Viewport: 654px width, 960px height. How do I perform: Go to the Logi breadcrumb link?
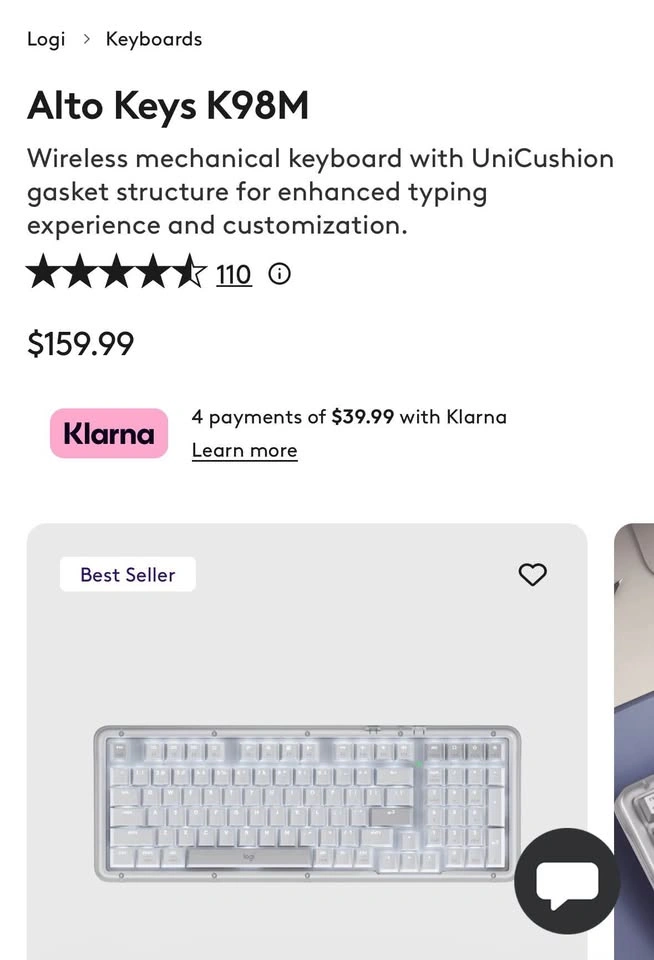tap(46, 39)
